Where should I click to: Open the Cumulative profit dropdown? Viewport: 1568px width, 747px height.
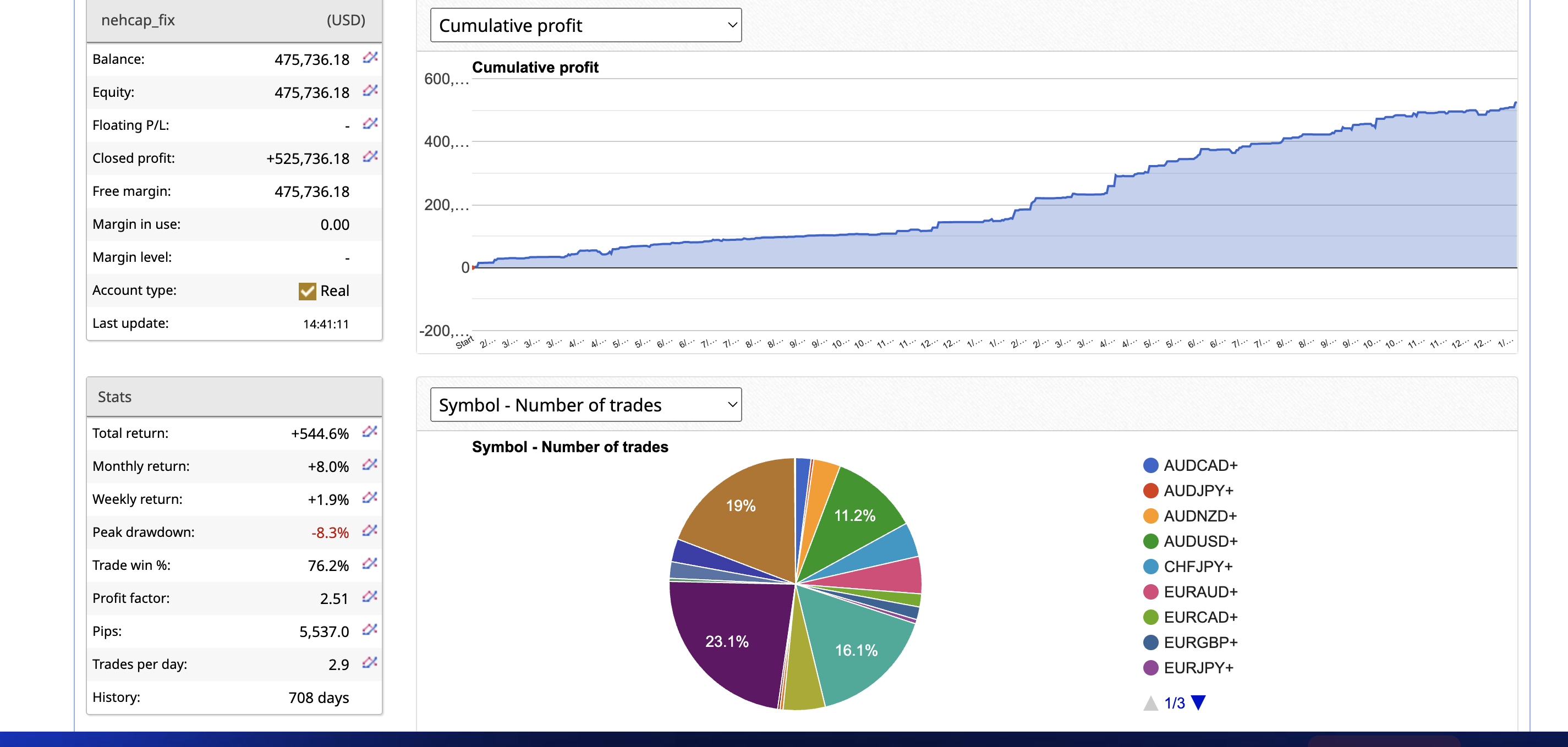(585, 25)
